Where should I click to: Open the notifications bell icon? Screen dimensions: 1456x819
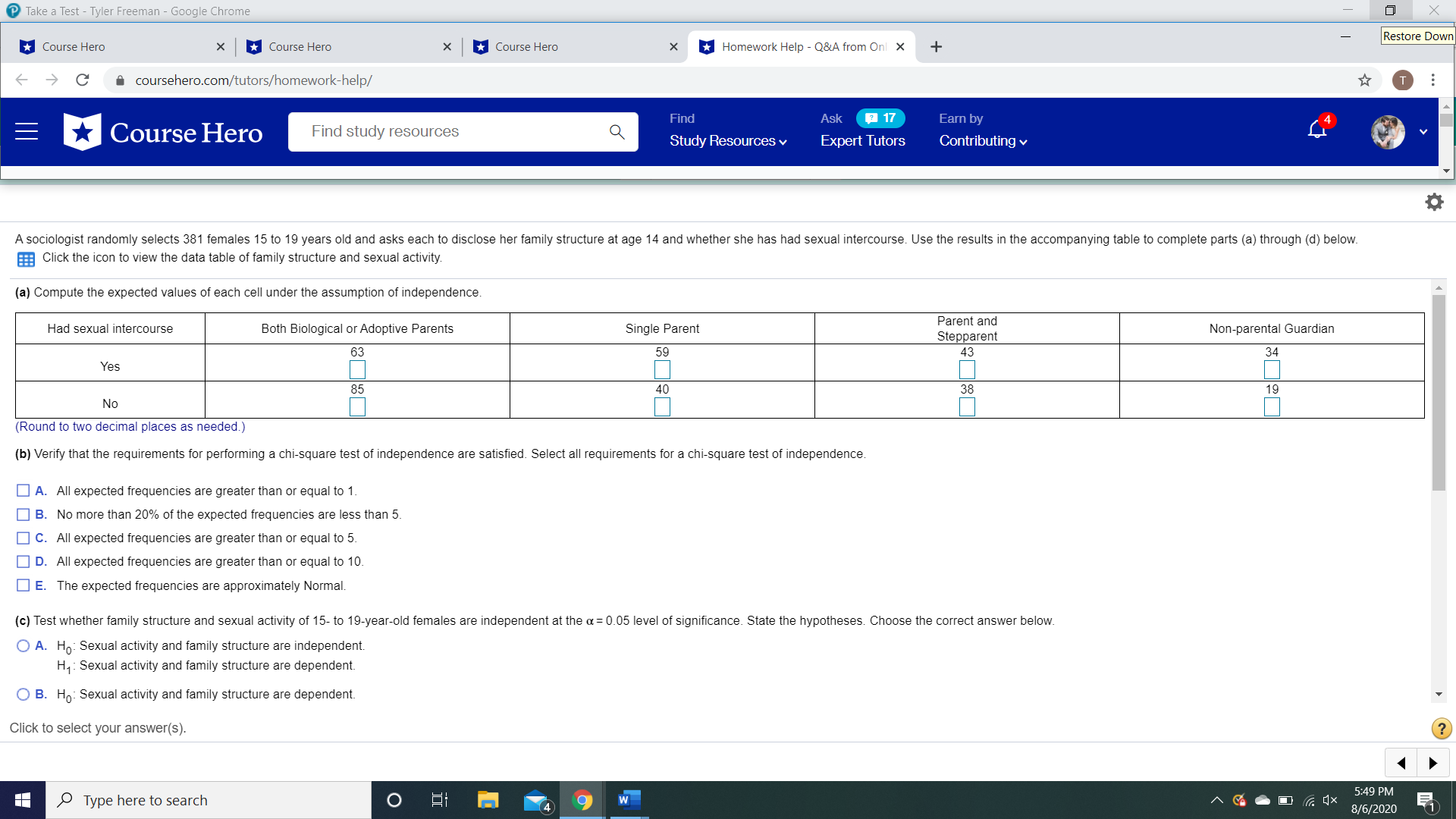(x=1317, y=130)
